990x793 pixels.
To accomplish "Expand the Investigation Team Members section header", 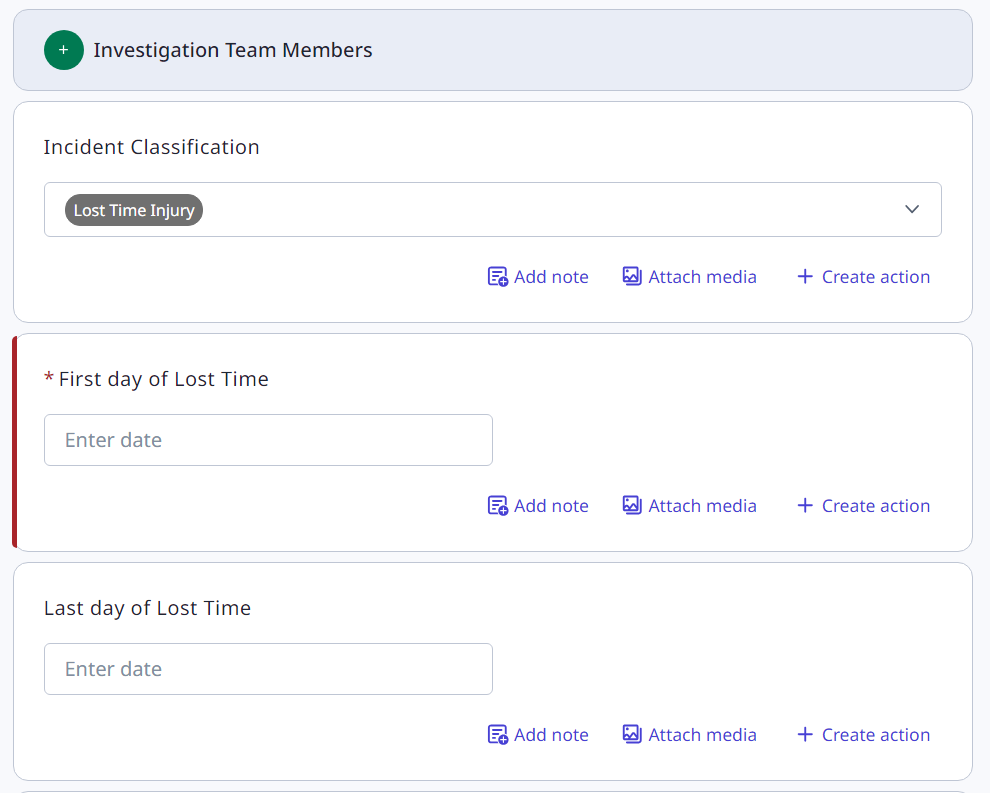I will coord(232,50).
